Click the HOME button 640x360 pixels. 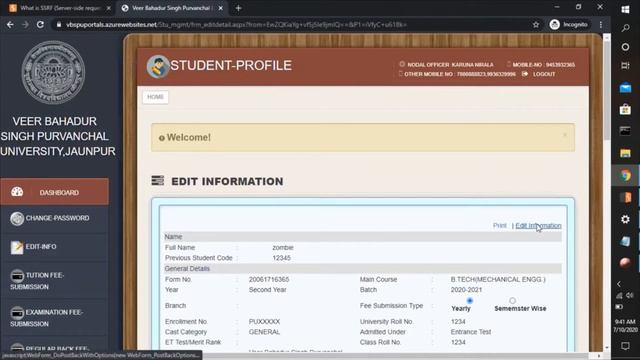(155, 97)
